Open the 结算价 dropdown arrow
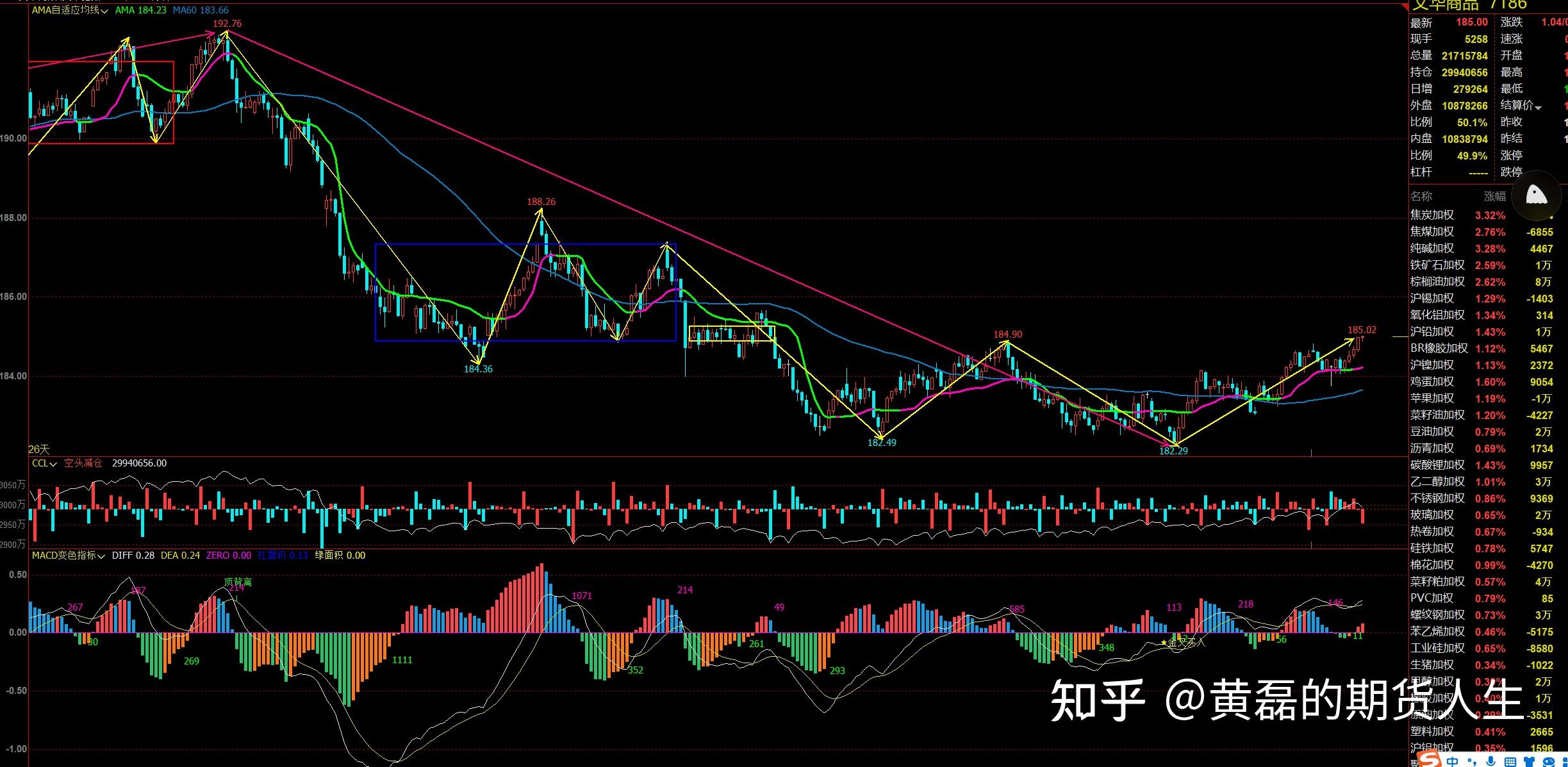Screen dimensions: 1568x767 (x=1538, y=108)
